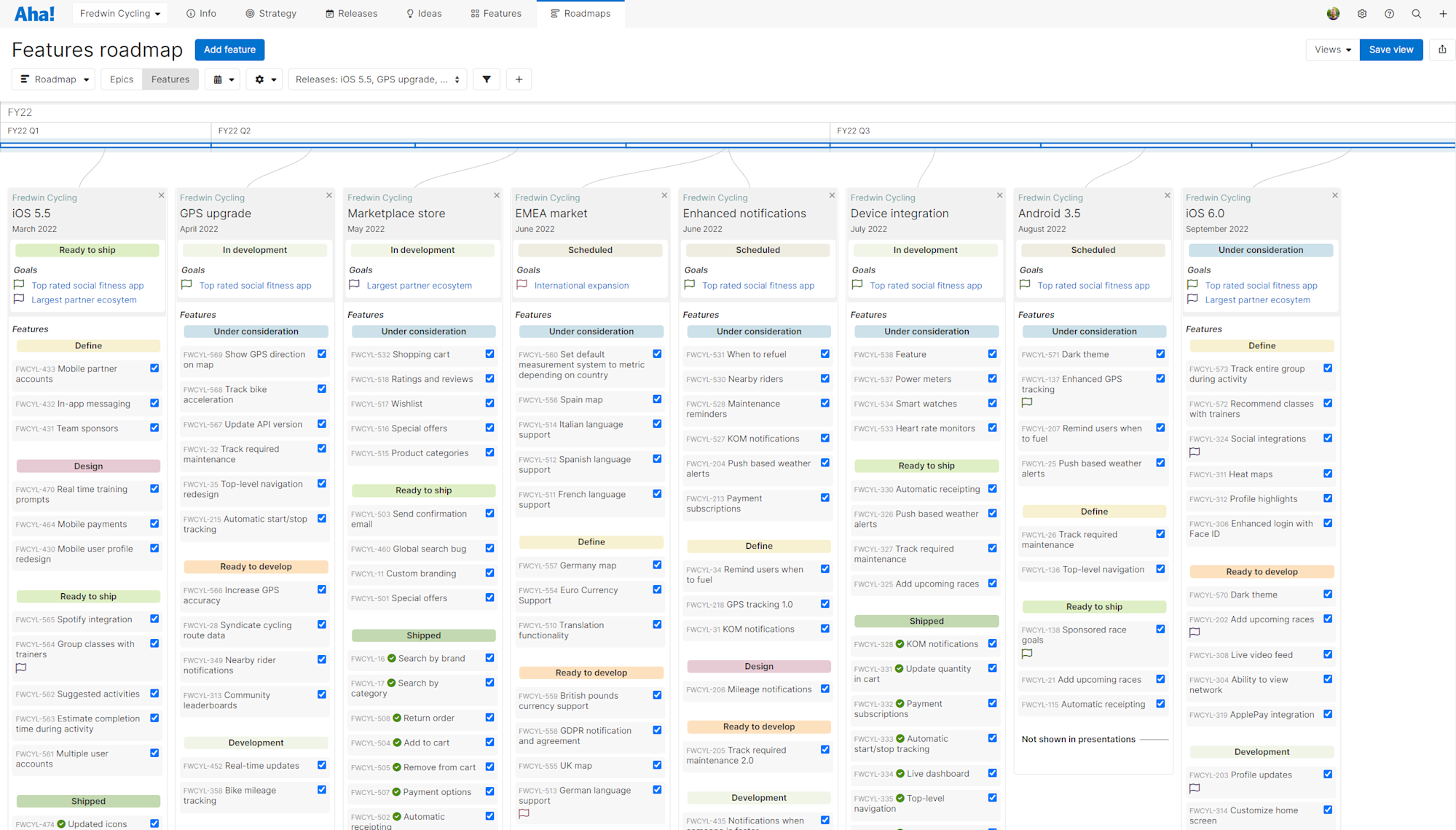Click green shipped check on Search by brand
This screenshot has width=1456, height=830.
(392, 658)
